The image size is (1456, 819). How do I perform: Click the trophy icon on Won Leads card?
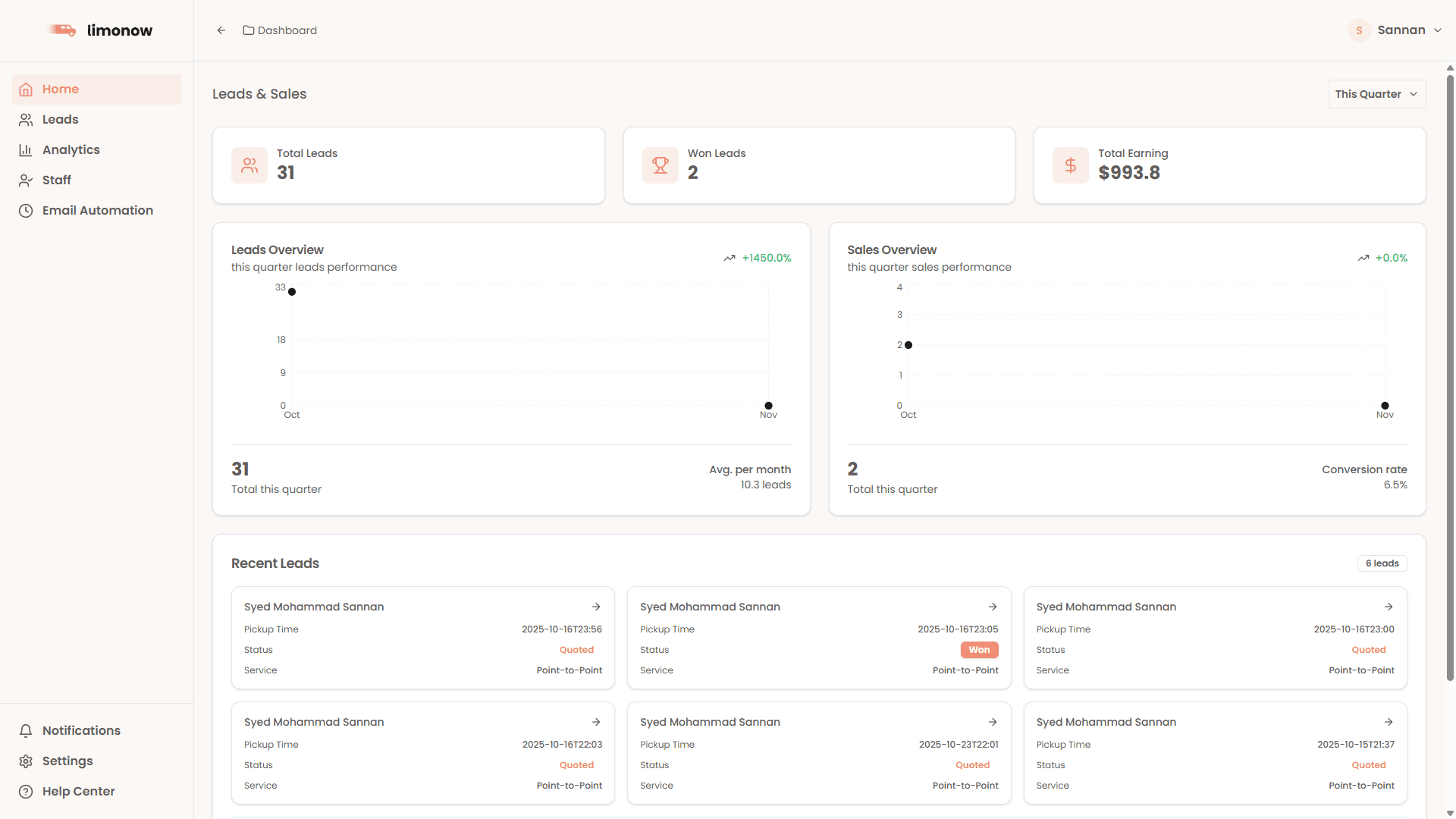(x=660, y=165)
